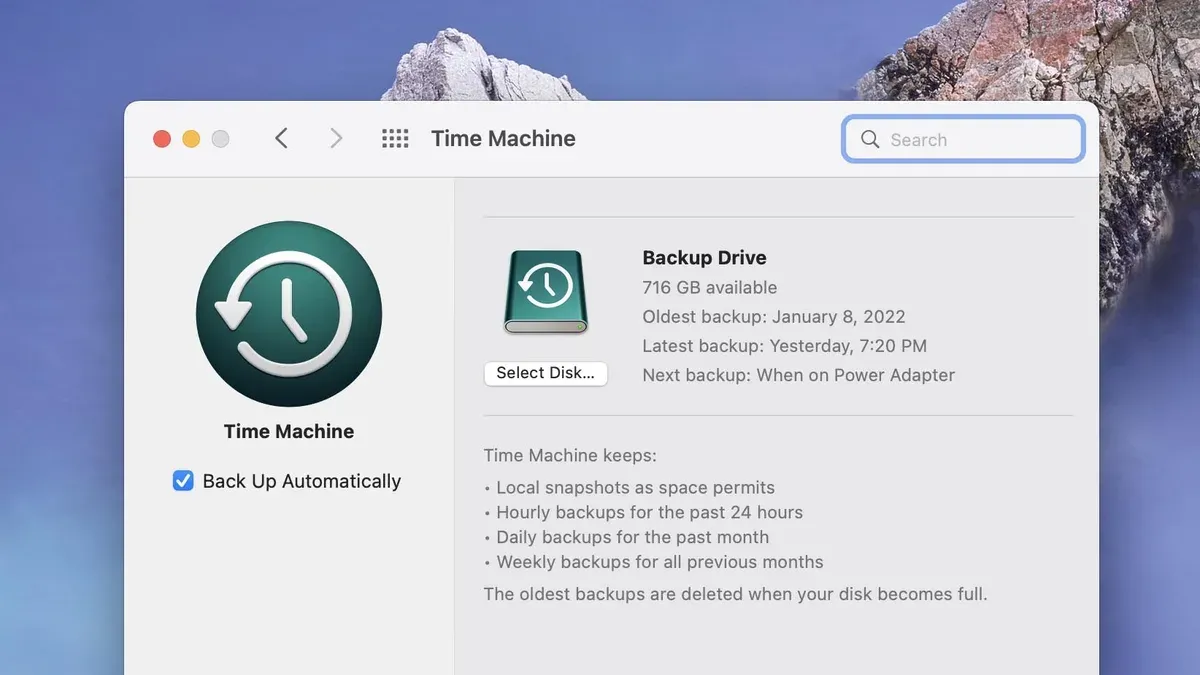Go forward with the right chevron
This screenshot has width=1200, height=675.
point(336,139)
